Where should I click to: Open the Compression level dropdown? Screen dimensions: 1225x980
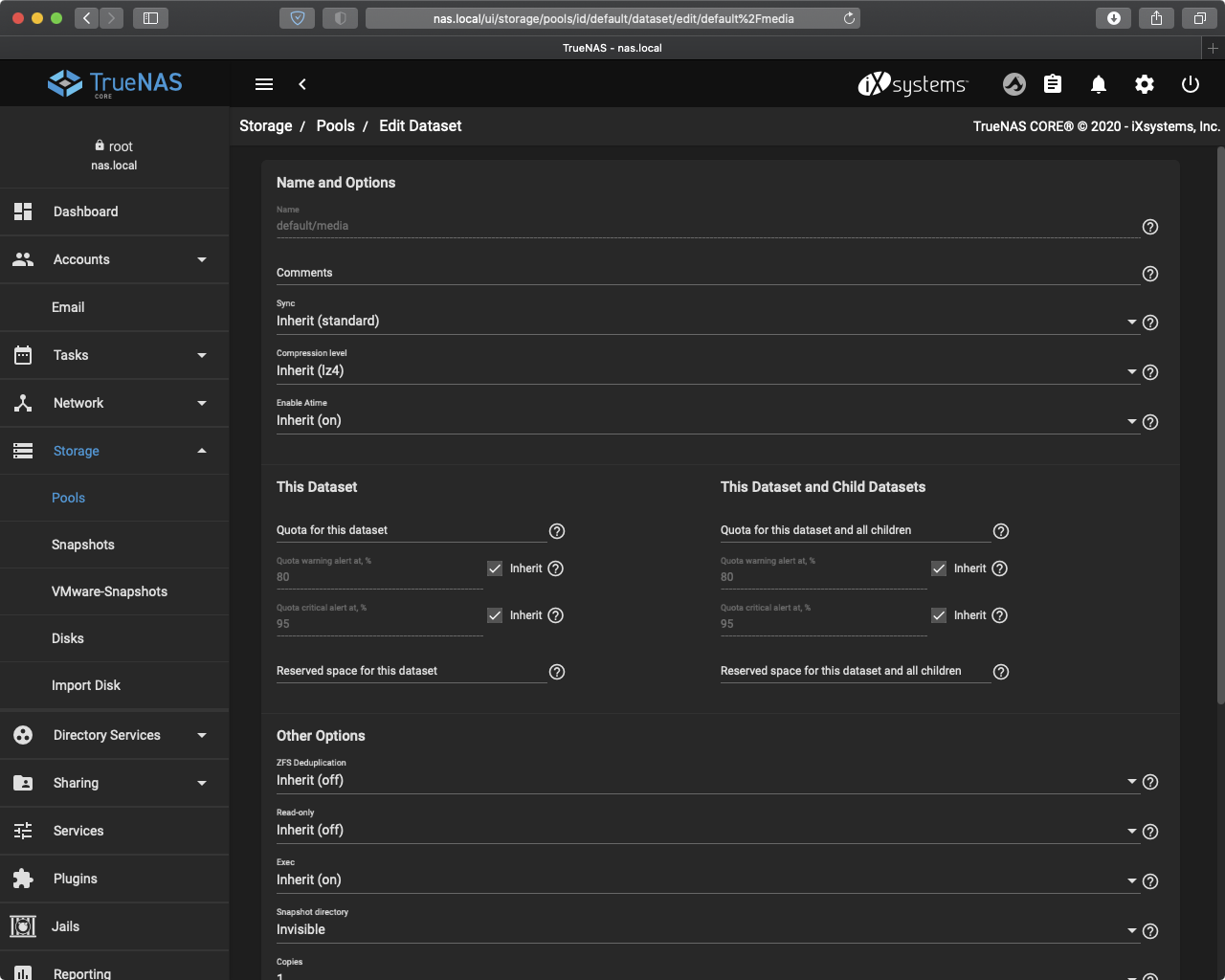(708, 370)
